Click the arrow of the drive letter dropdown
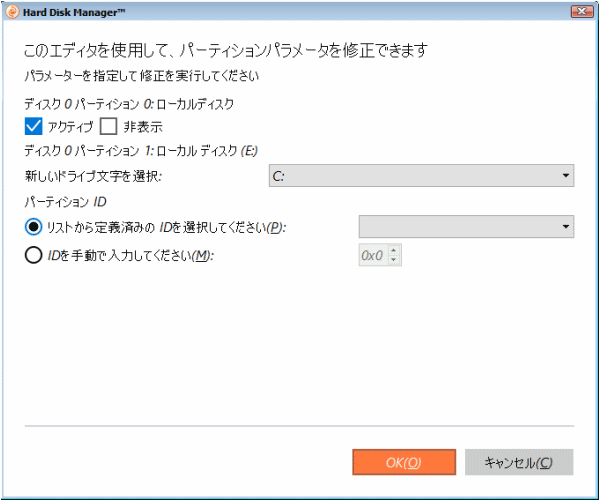The width and height of the screenshot is (600, 500). pyautogui.click(x=566, y=176)
